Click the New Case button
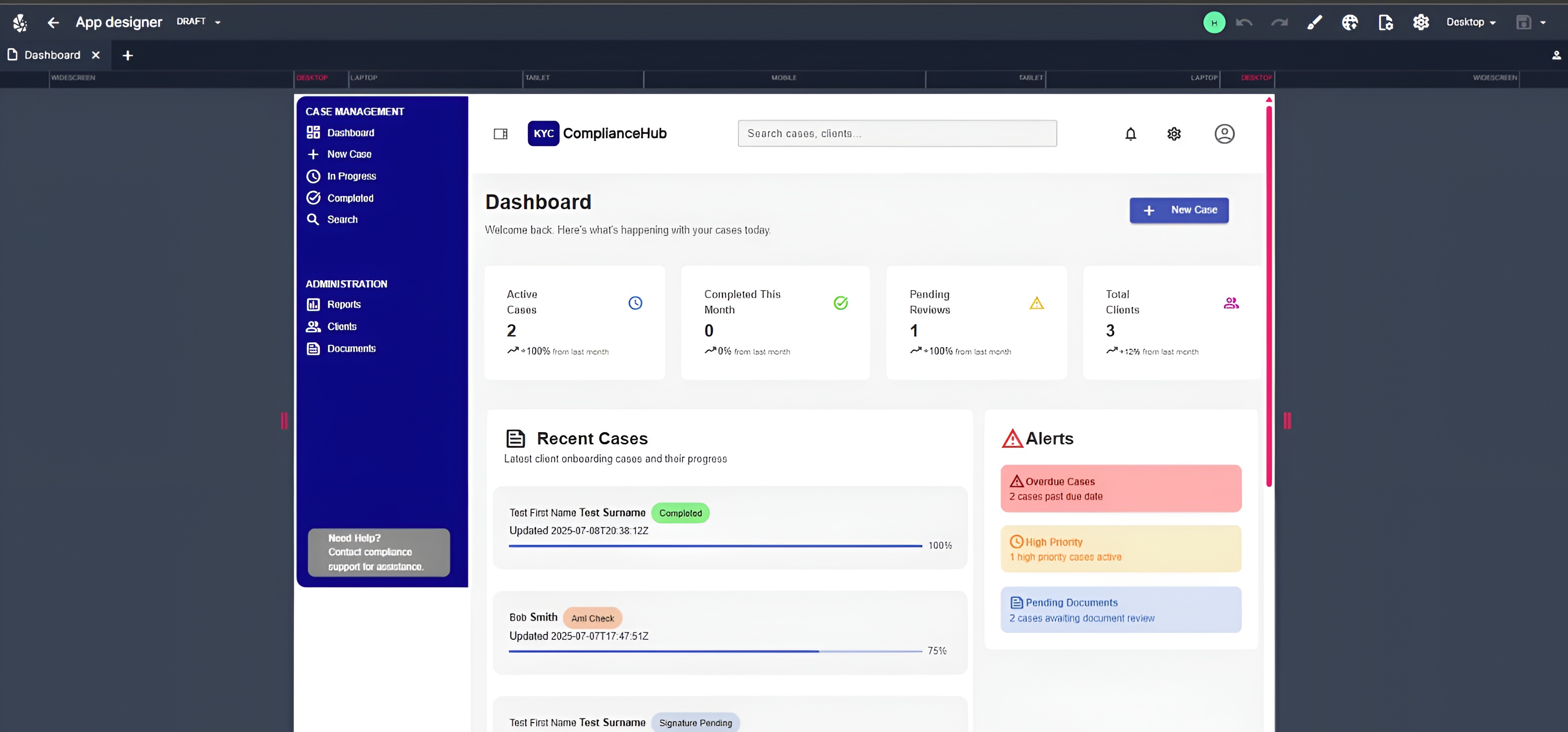This screenshot has width=1568, height=732. [x=1178, y=210]
